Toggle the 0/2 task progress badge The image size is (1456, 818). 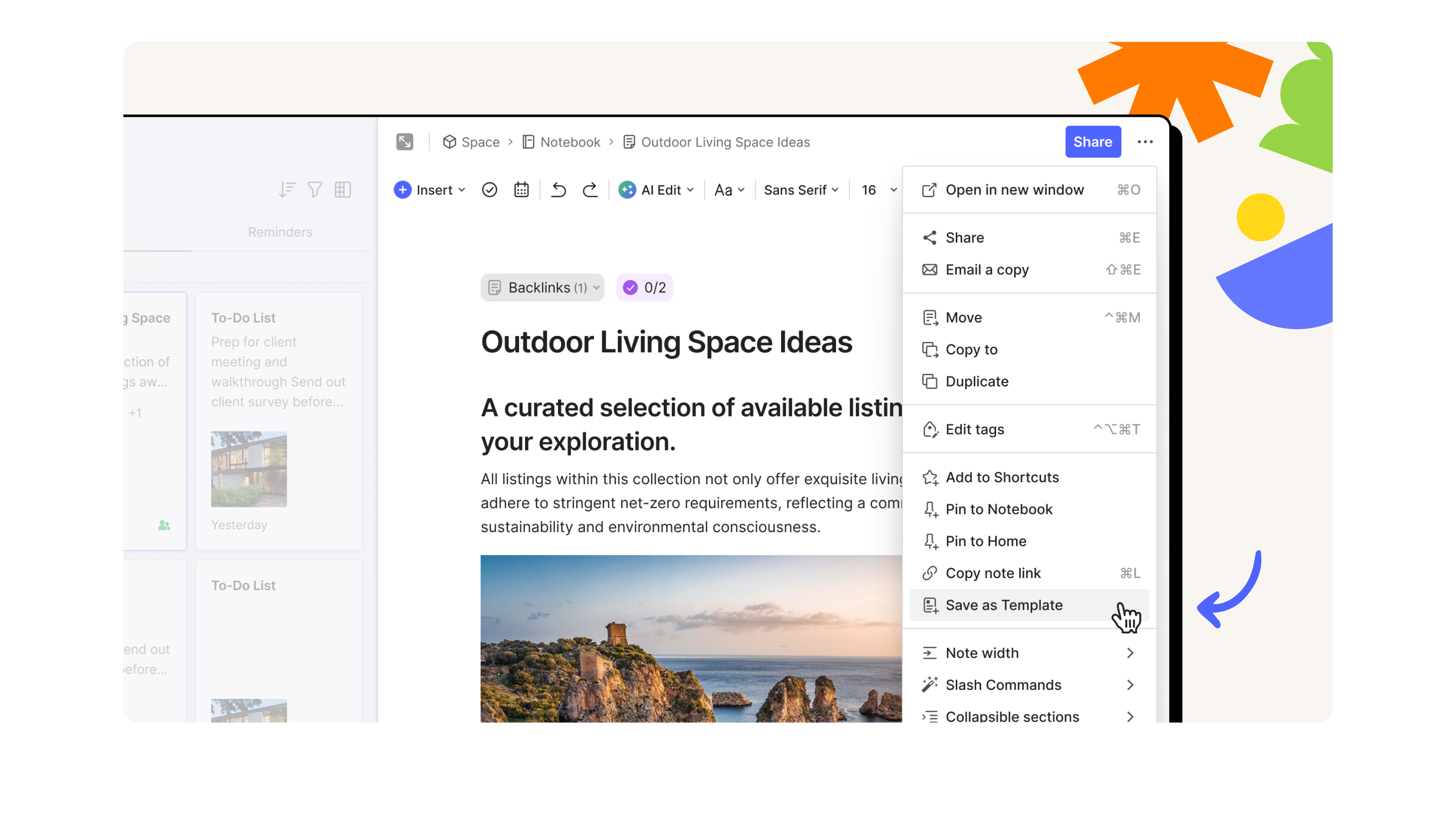click(x=644, y=288)
